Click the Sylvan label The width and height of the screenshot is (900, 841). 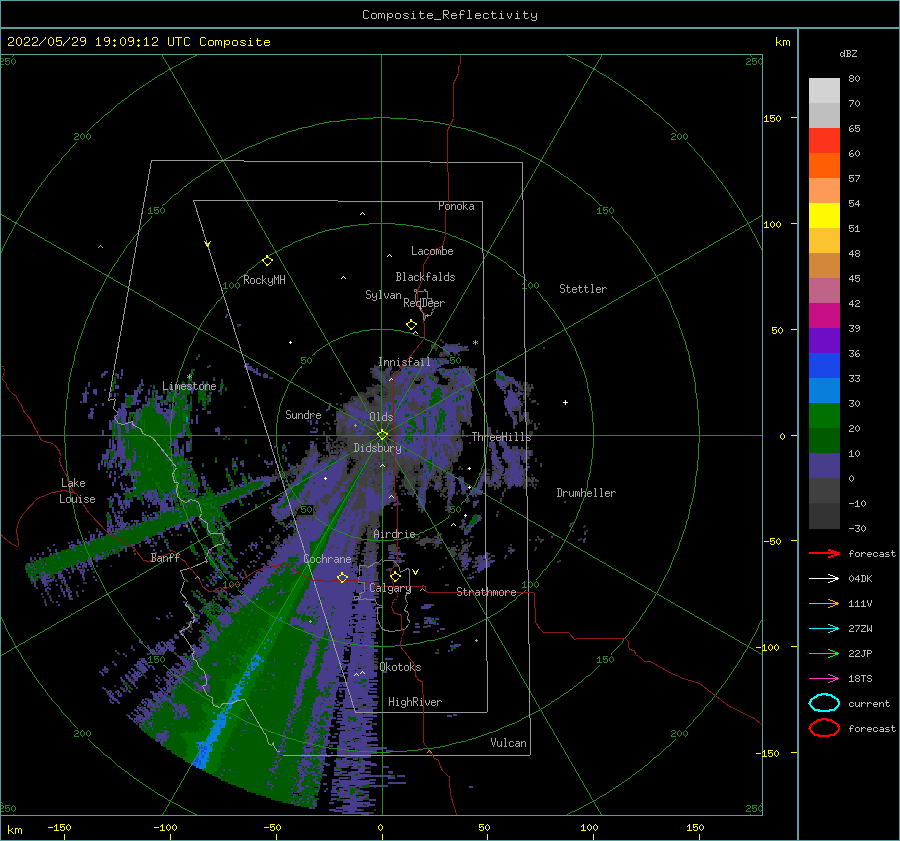pos(383,295)
